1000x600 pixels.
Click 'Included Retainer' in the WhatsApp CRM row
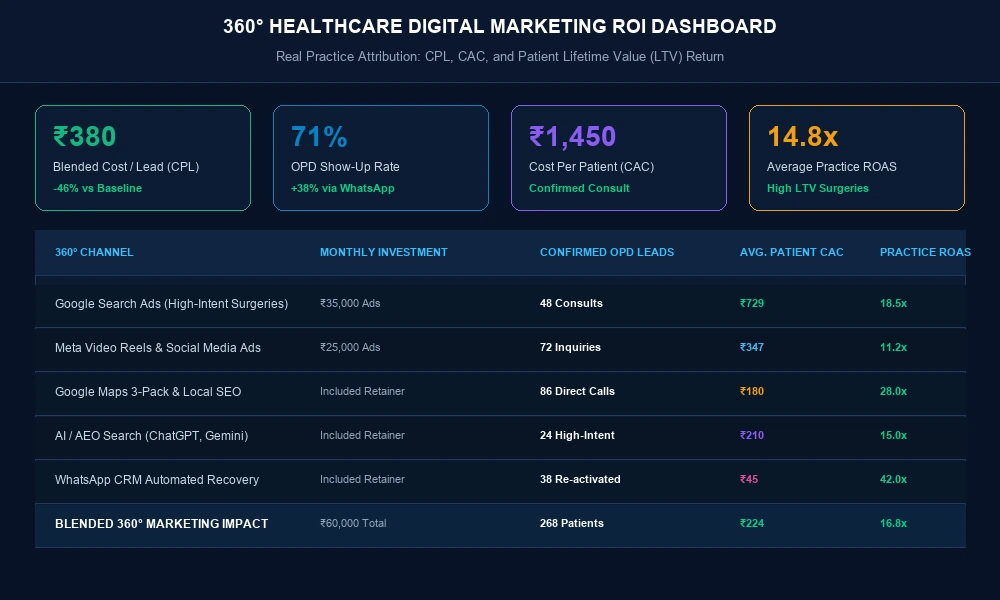pyautogui.click(x=362, y=479)
